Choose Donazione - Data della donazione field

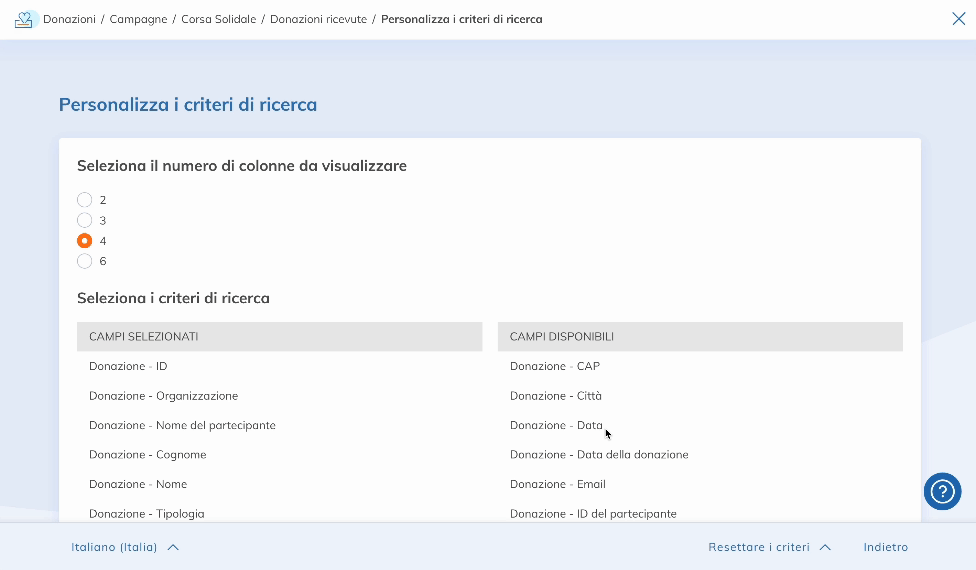pyautogui.click(x=598, y=455)
